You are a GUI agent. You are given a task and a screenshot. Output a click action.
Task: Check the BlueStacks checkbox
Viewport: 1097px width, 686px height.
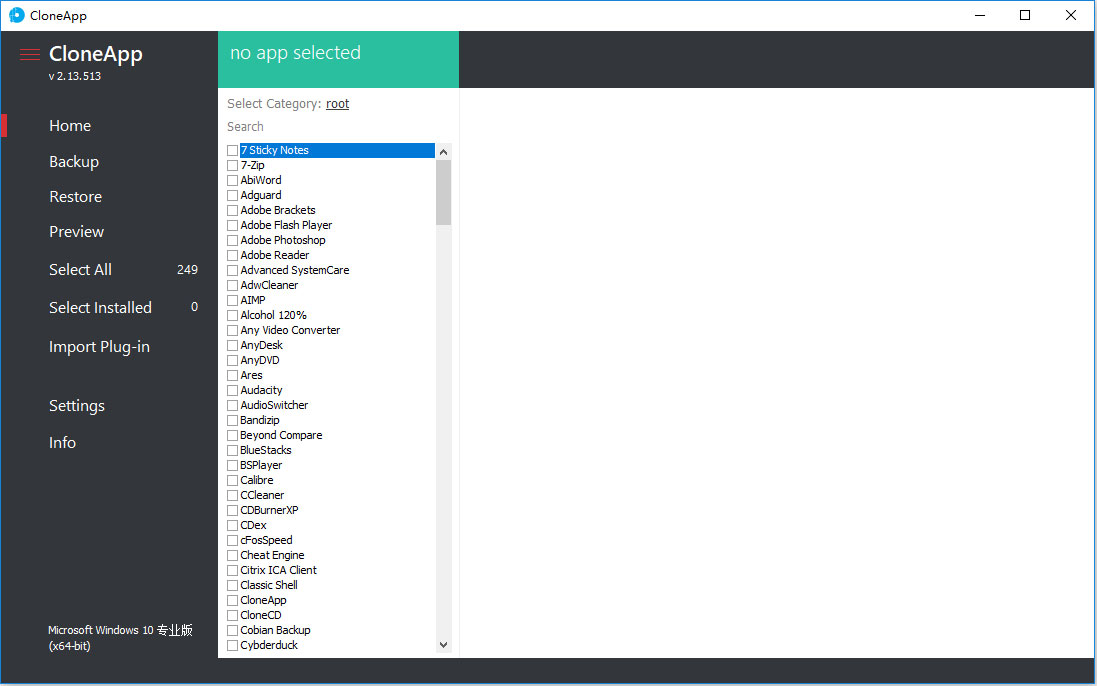click(x=232, y=450)
